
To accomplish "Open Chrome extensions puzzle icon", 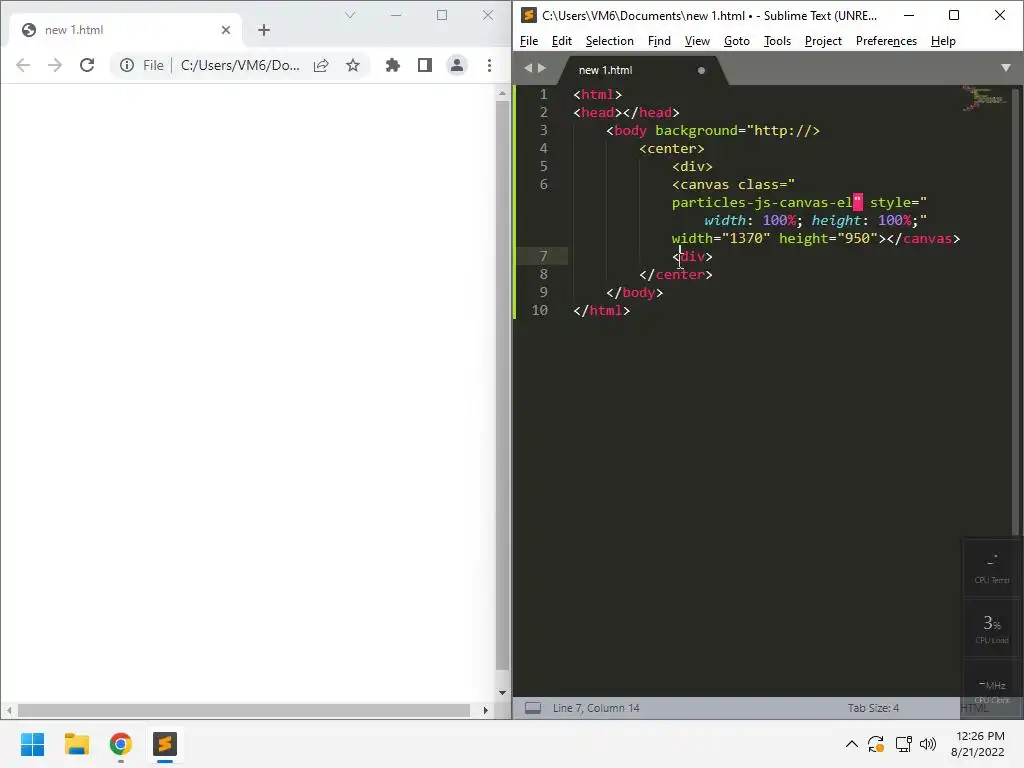I will tap(392, 65).
